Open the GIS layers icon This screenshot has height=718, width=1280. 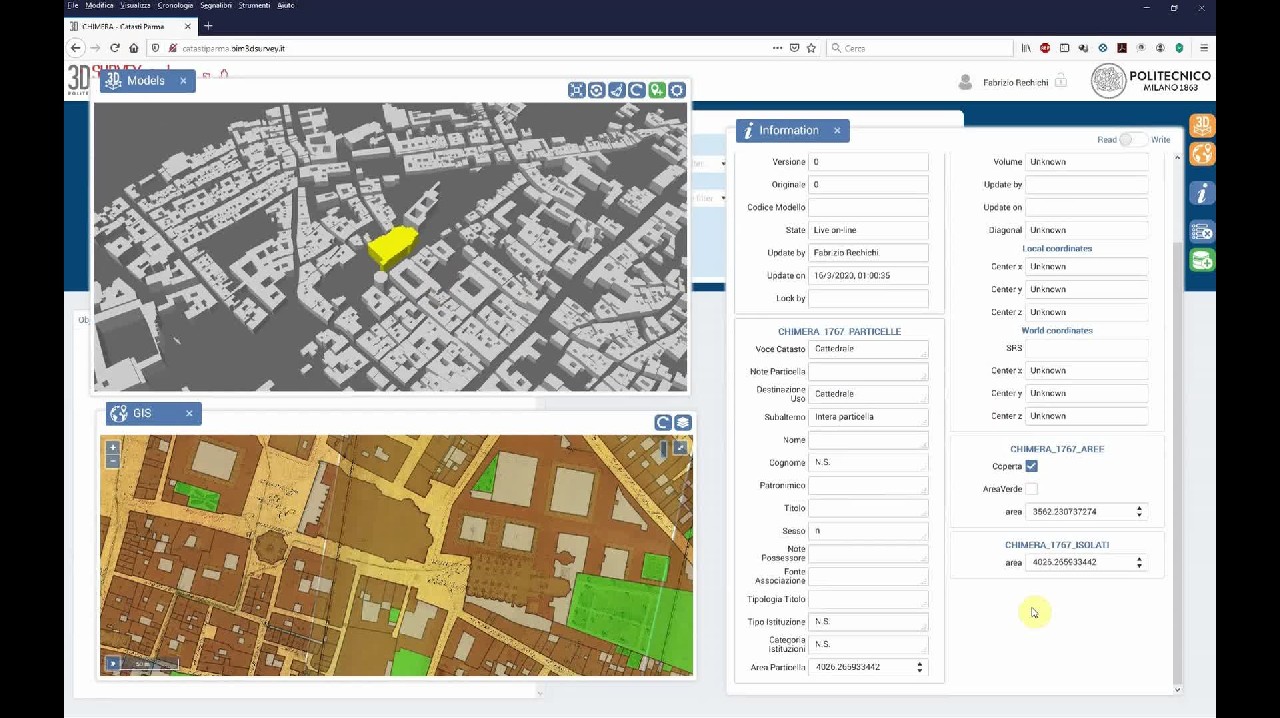coord(683,423)
